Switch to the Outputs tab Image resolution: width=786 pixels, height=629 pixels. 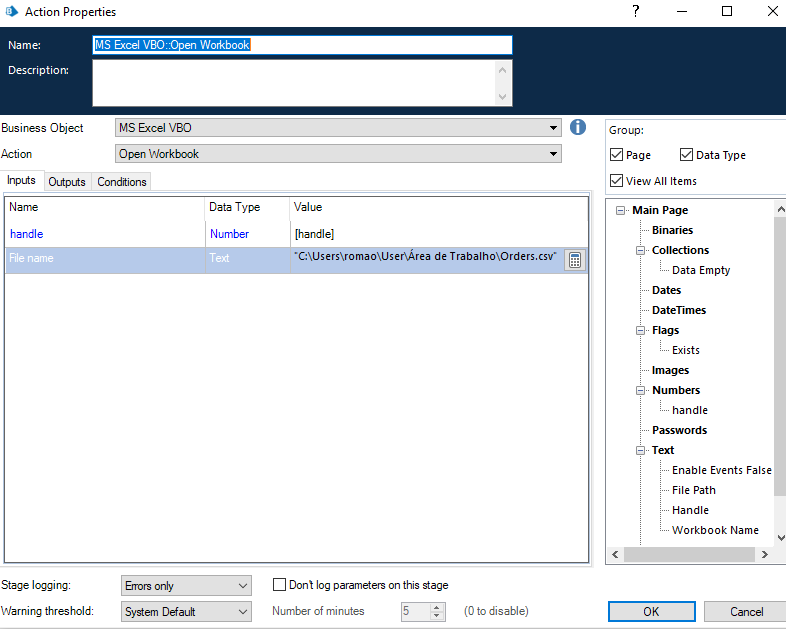point(67,182)
